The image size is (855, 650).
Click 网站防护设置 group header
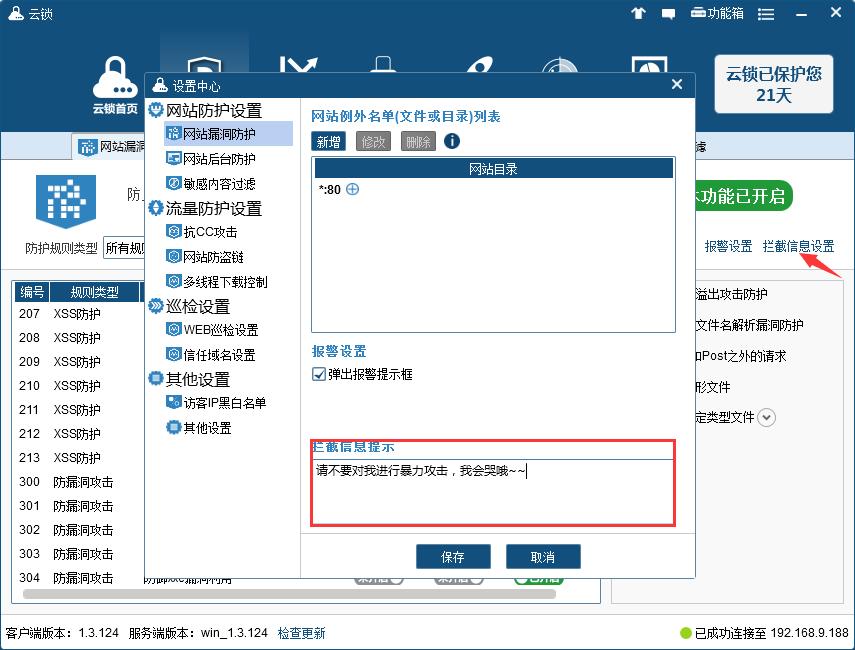click(206, 111)
